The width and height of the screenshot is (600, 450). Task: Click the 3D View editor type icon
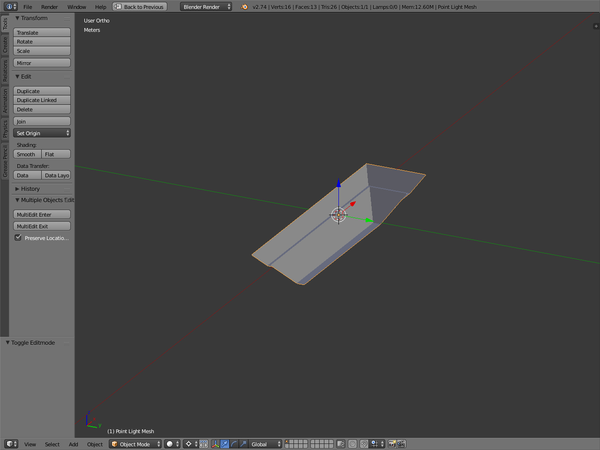(x=10, y=443)
